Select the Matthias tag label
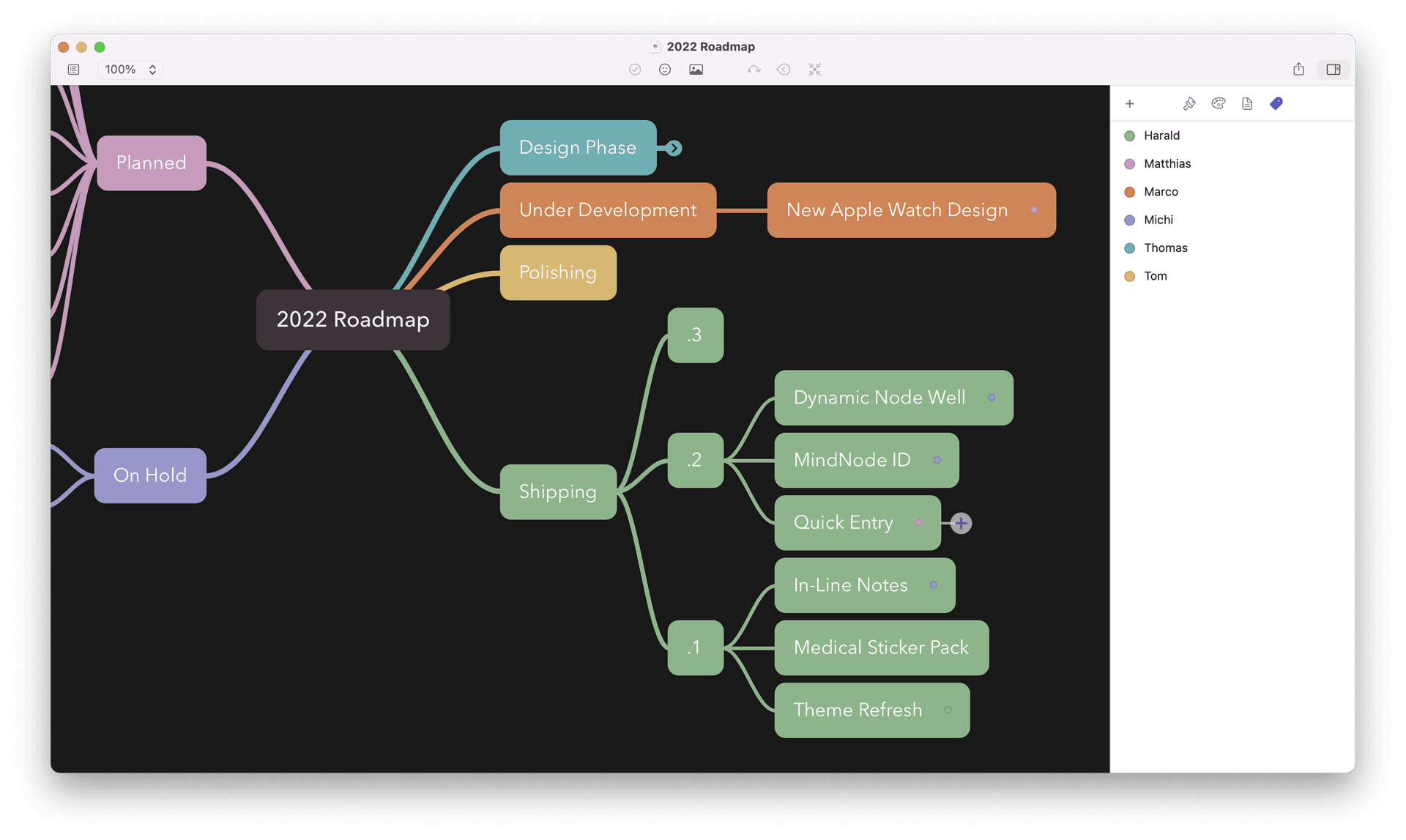The width and height of the screenshot is (1406, 840). click(x=1167, y=163)
